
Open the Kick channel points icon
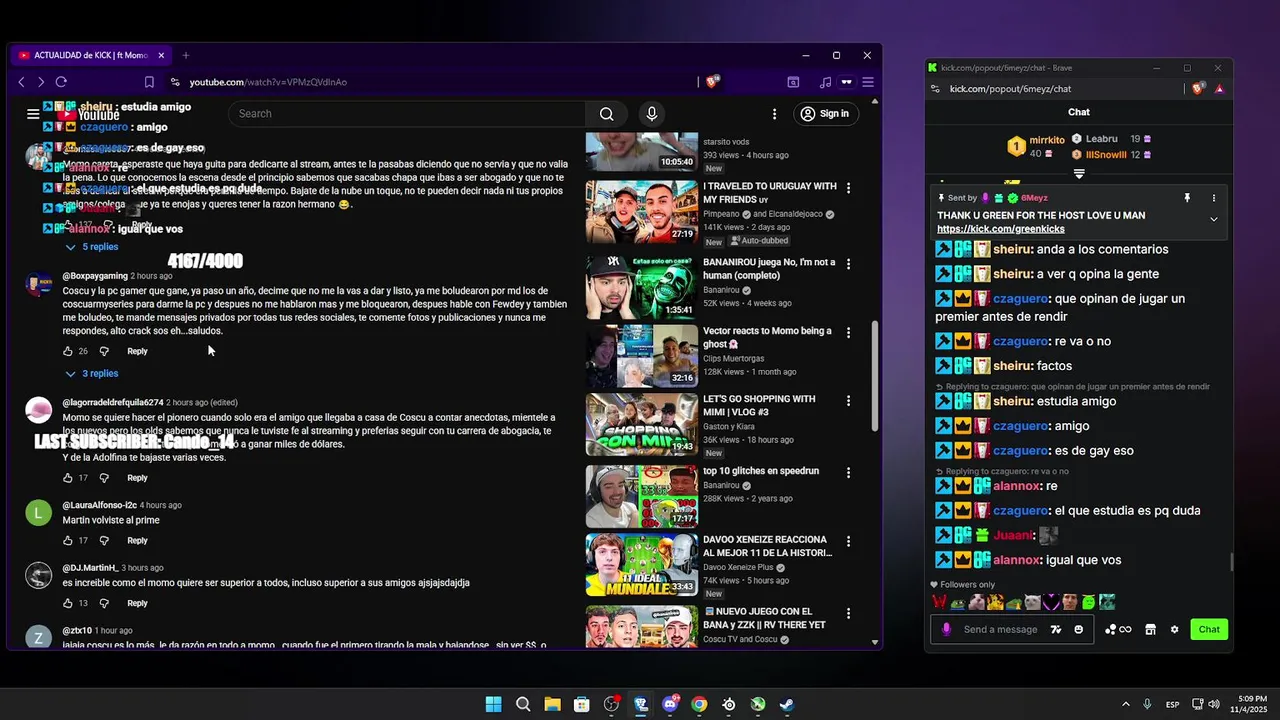1118,630
